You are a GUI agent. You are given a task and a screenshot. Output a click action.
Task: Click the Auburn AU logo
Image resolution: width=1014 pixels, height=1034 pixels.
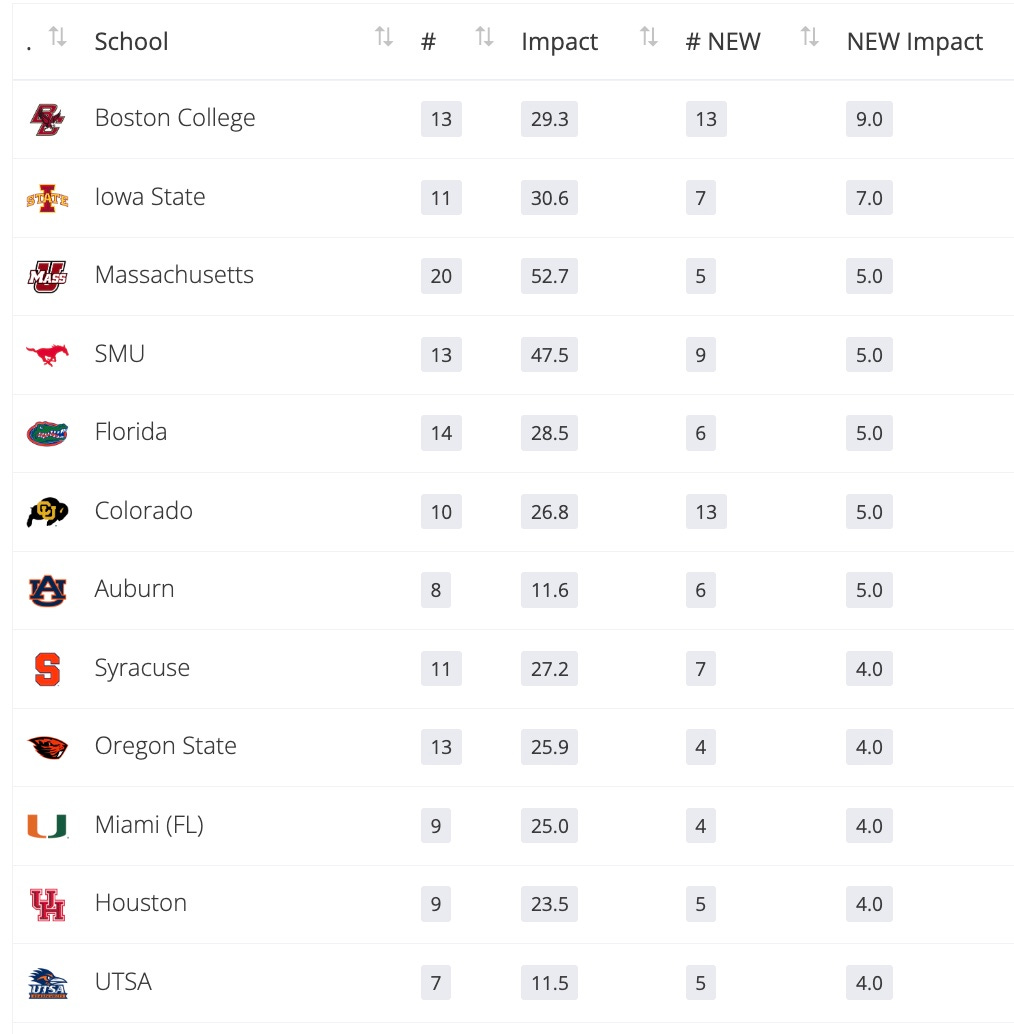click(x=47, y=590)
